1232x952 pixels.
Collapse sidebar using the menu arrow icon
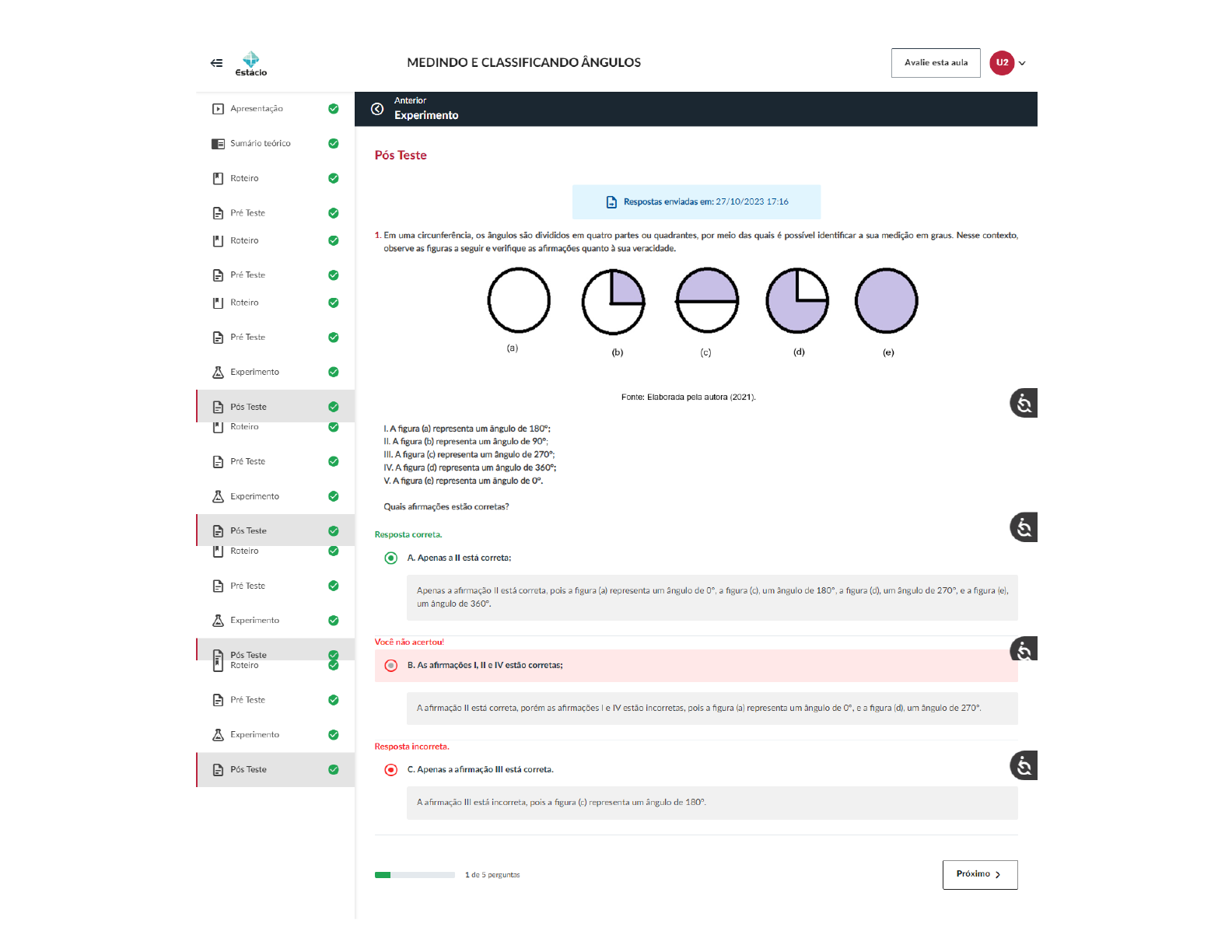(x=216, y=63)
